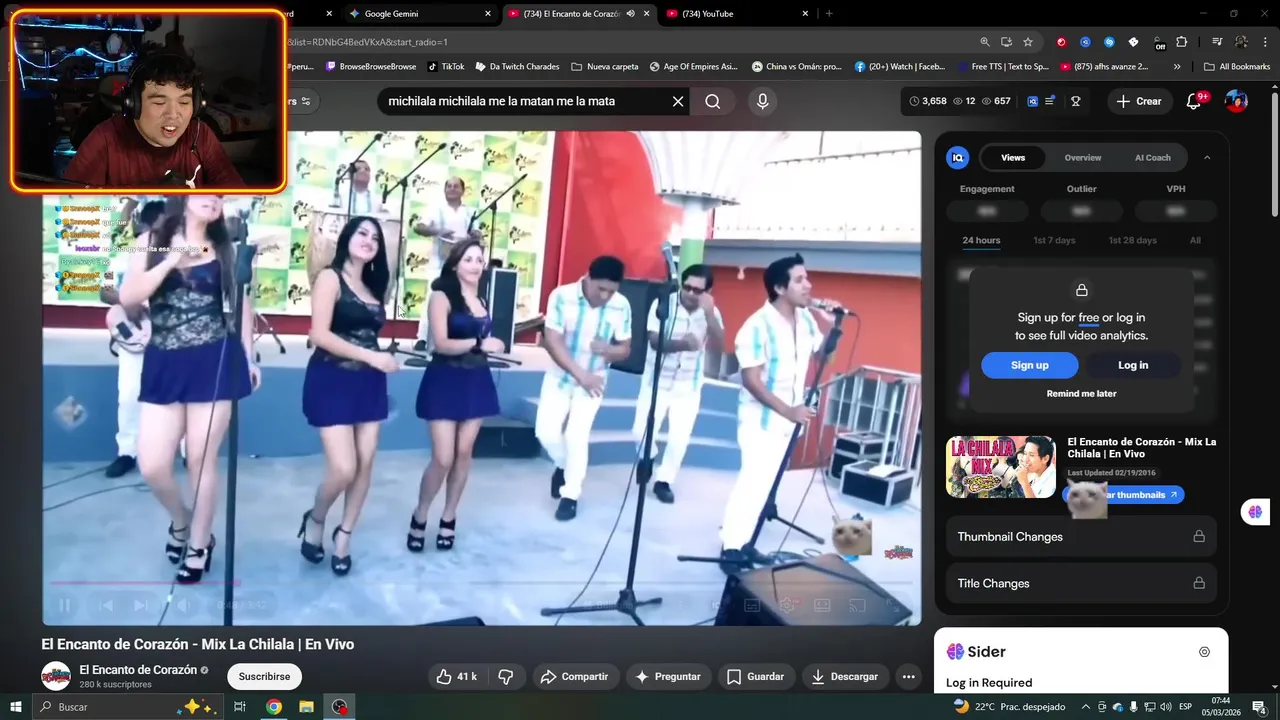
Task: Click the blue Sign up button
Action: click(1029, 365)
